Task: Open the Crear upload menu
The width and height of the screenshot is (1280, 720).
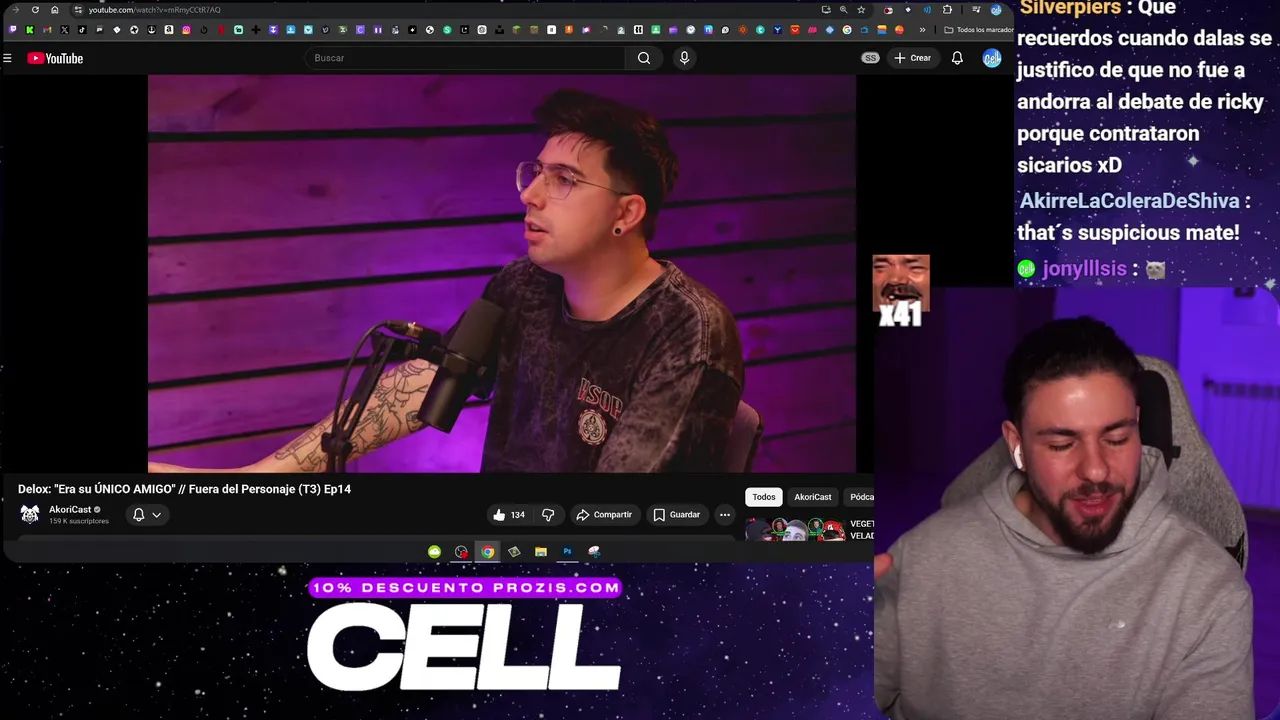Action: [x=912, y=58]
